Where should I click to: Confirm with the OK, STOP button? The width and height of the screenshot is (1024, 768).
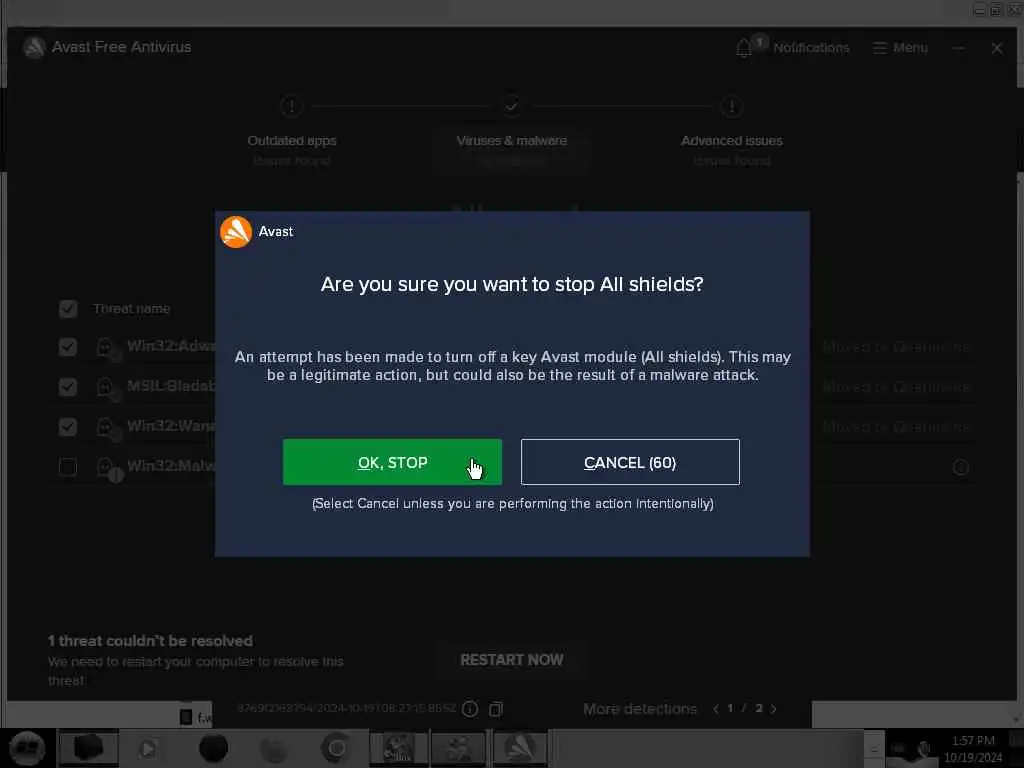tap(392, 462)
